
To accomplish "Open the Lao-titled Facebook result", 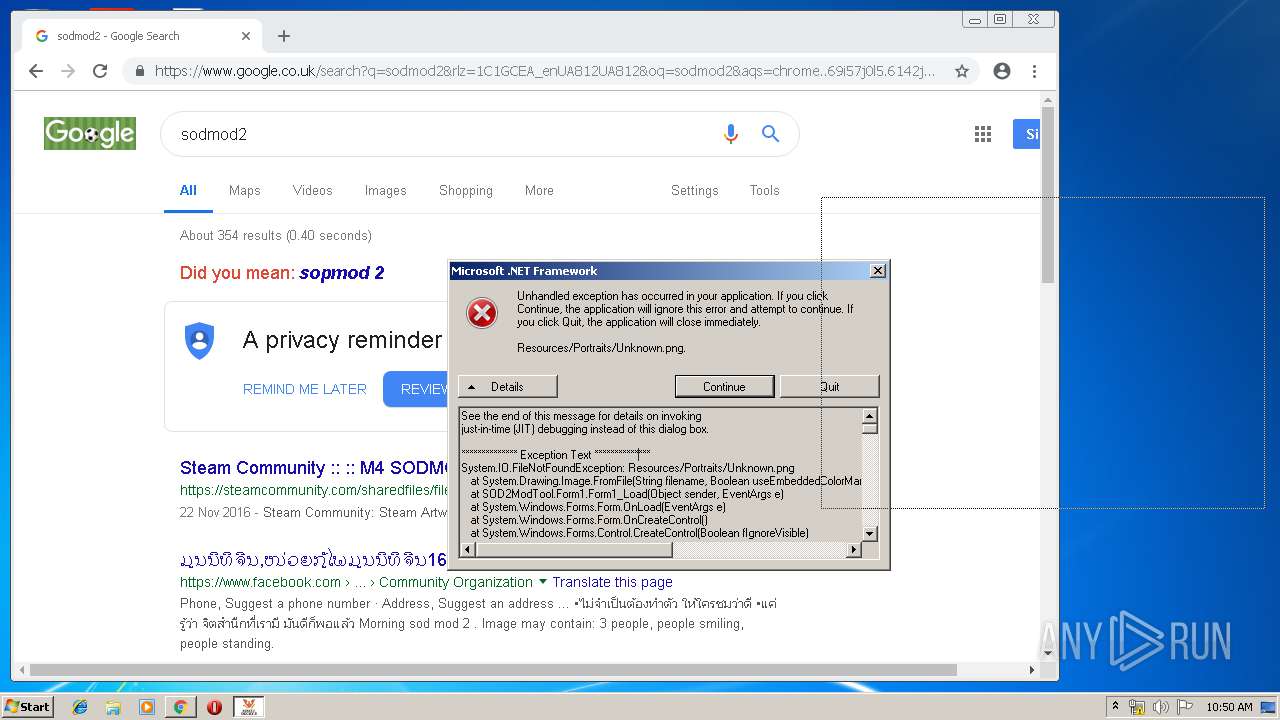I will pyautogui.click(x=313, y=559).
